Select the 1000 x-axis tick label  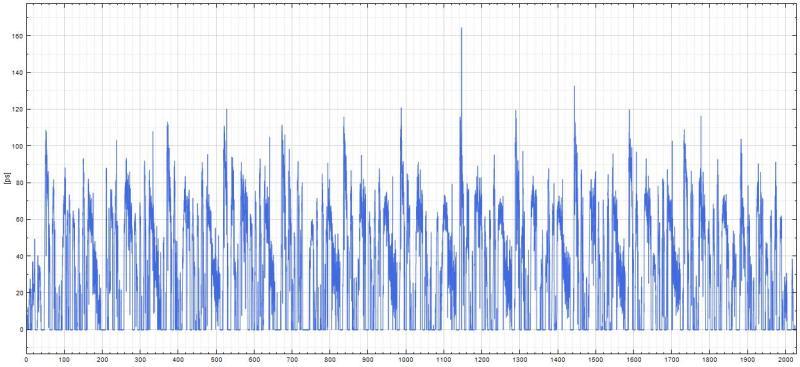click(406, 360)
